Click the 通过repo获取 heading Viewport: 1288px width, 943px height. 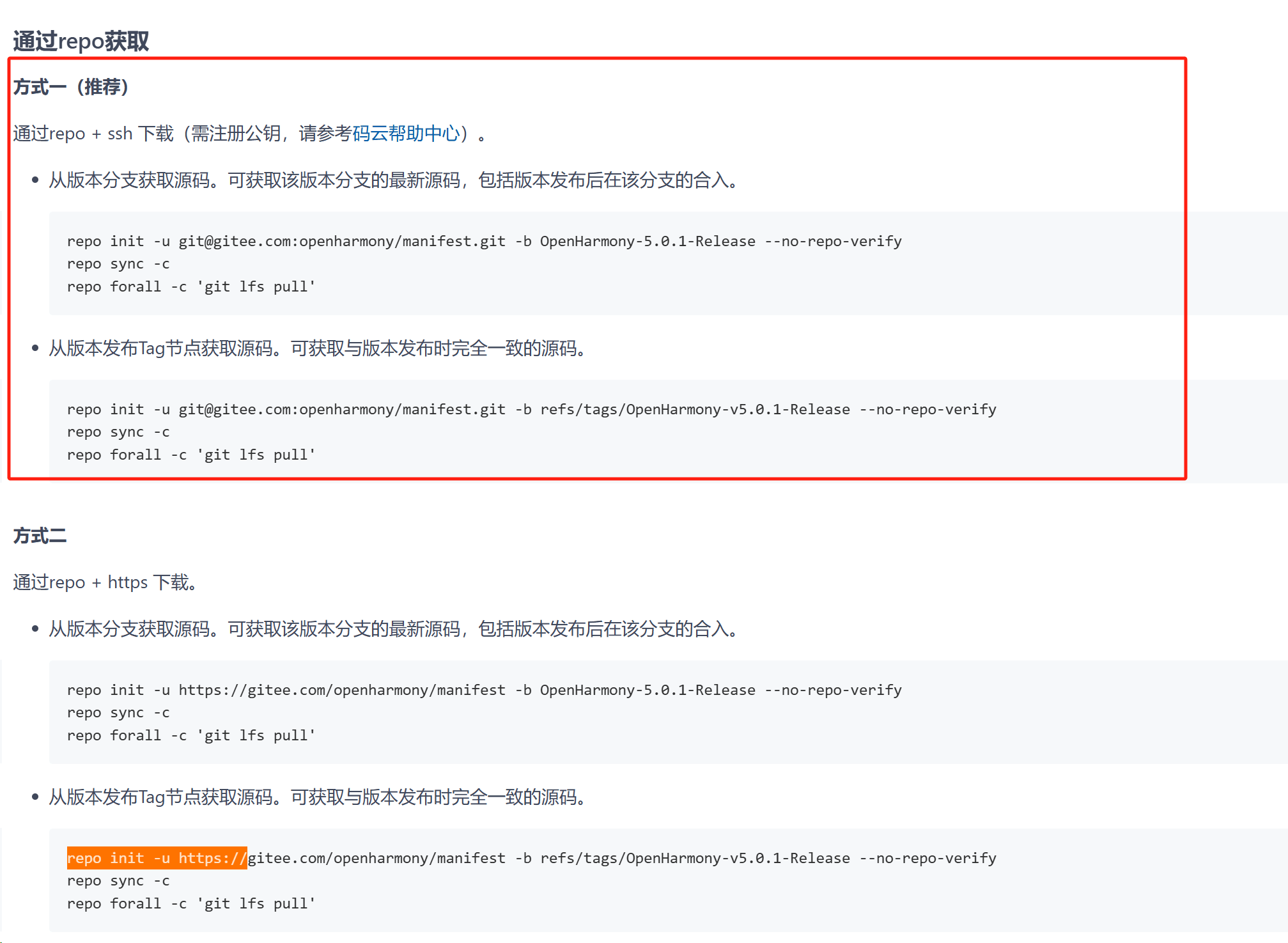(81, 42)
